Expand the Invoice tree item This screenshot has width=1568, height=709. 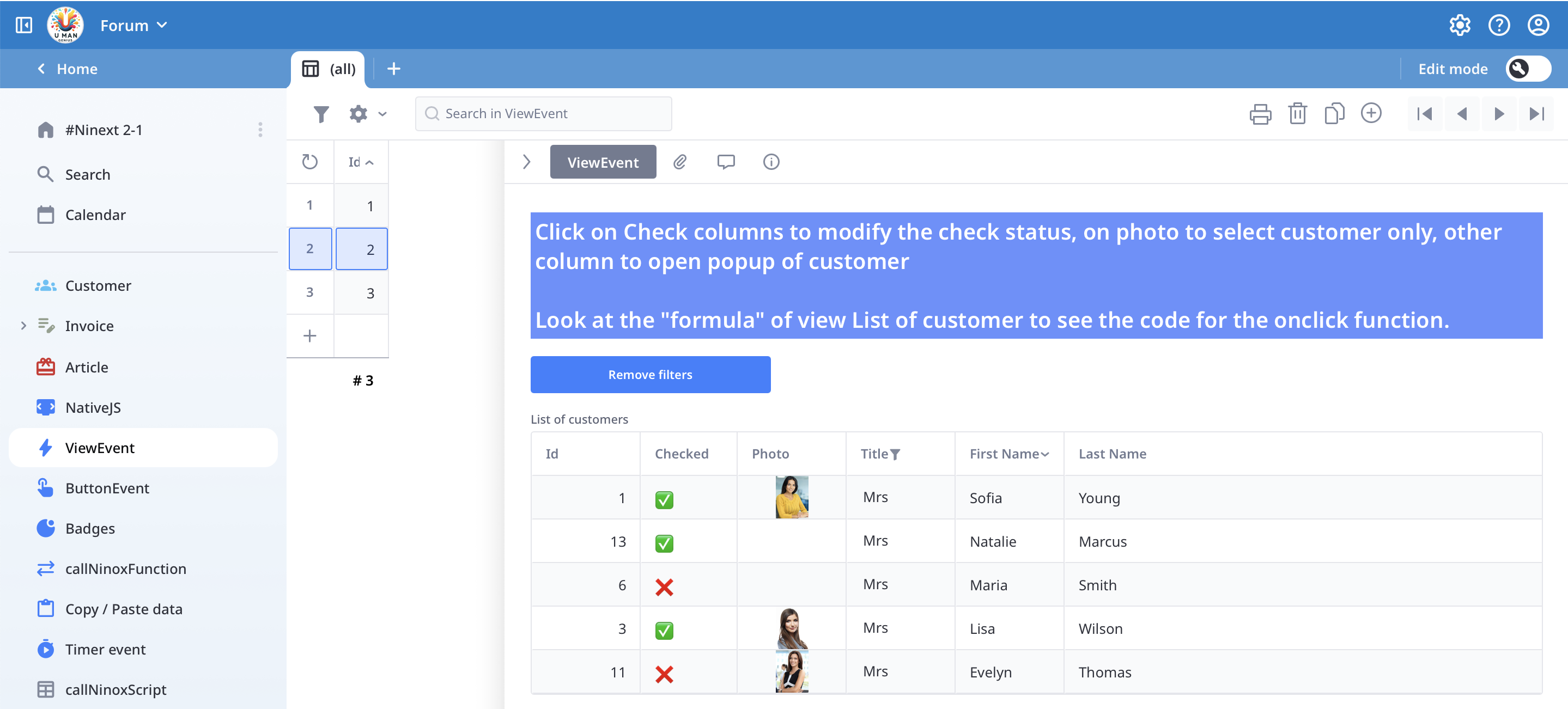[24, 326]
